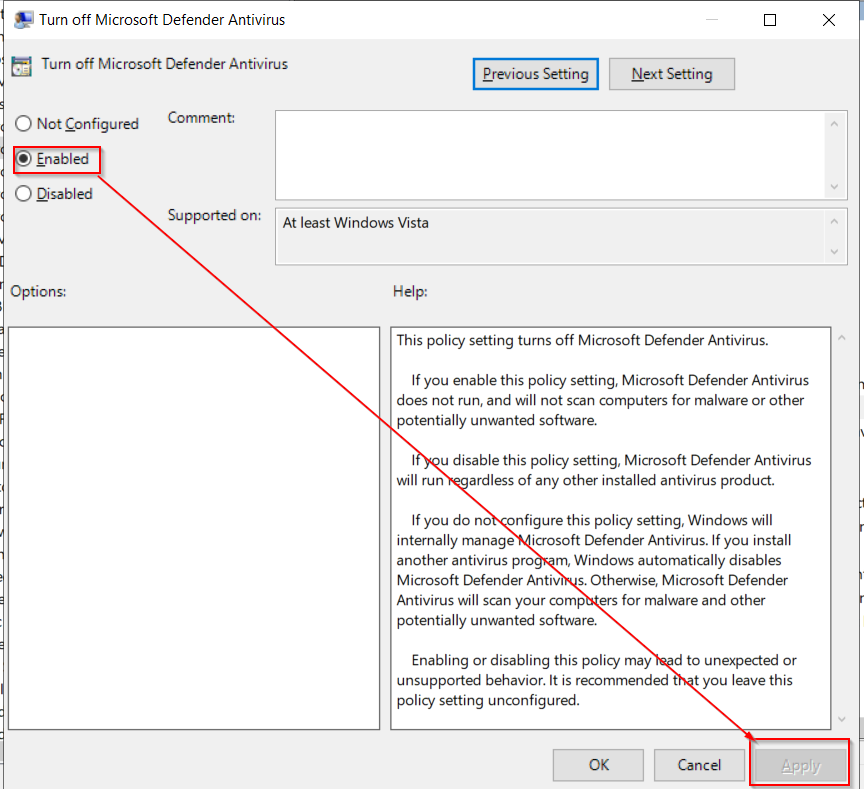
Task: Click the policy setting icon beside heading
Action: click(x=22, y=67)
